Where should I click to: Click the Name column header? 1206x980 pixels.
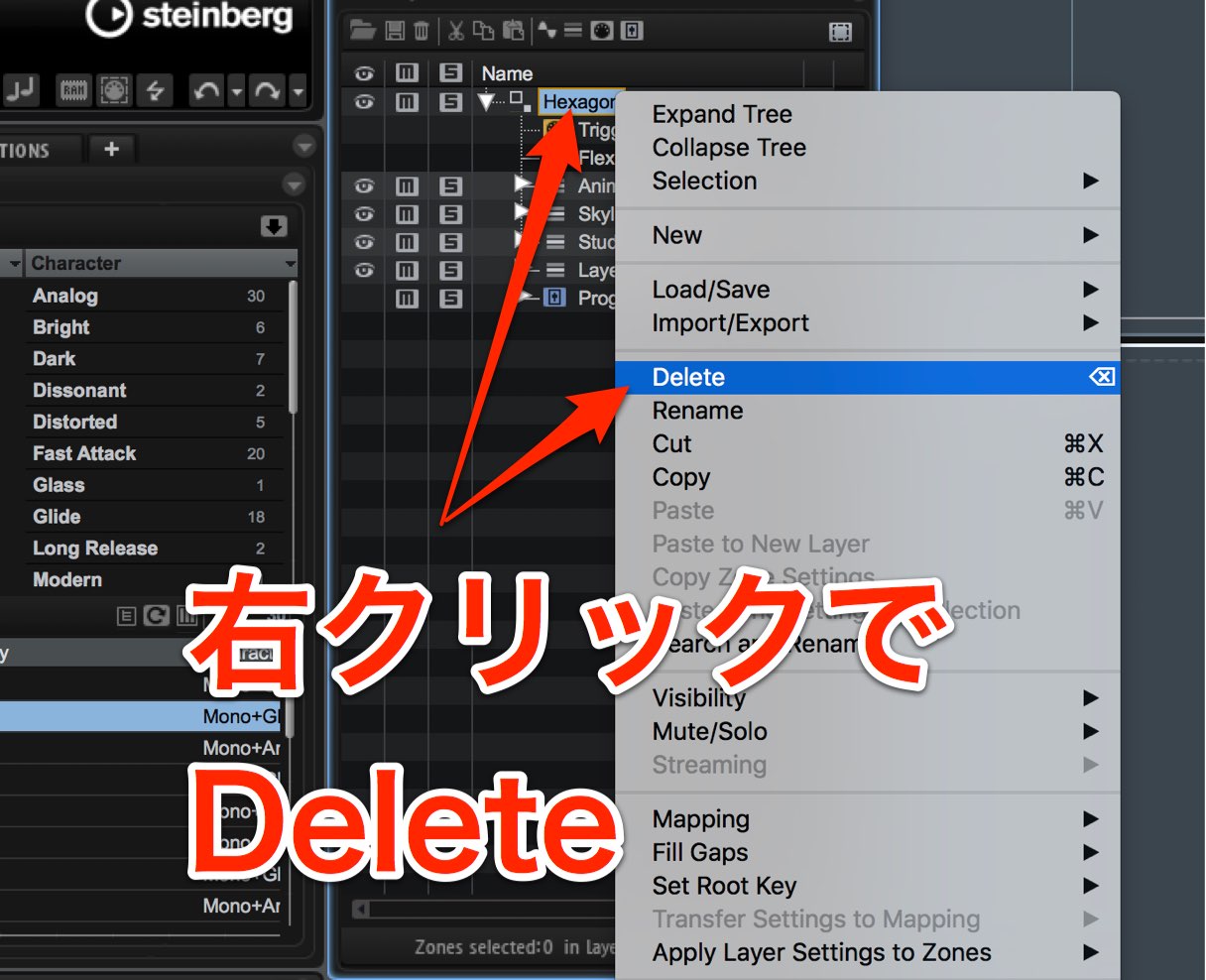pos(507,73)
